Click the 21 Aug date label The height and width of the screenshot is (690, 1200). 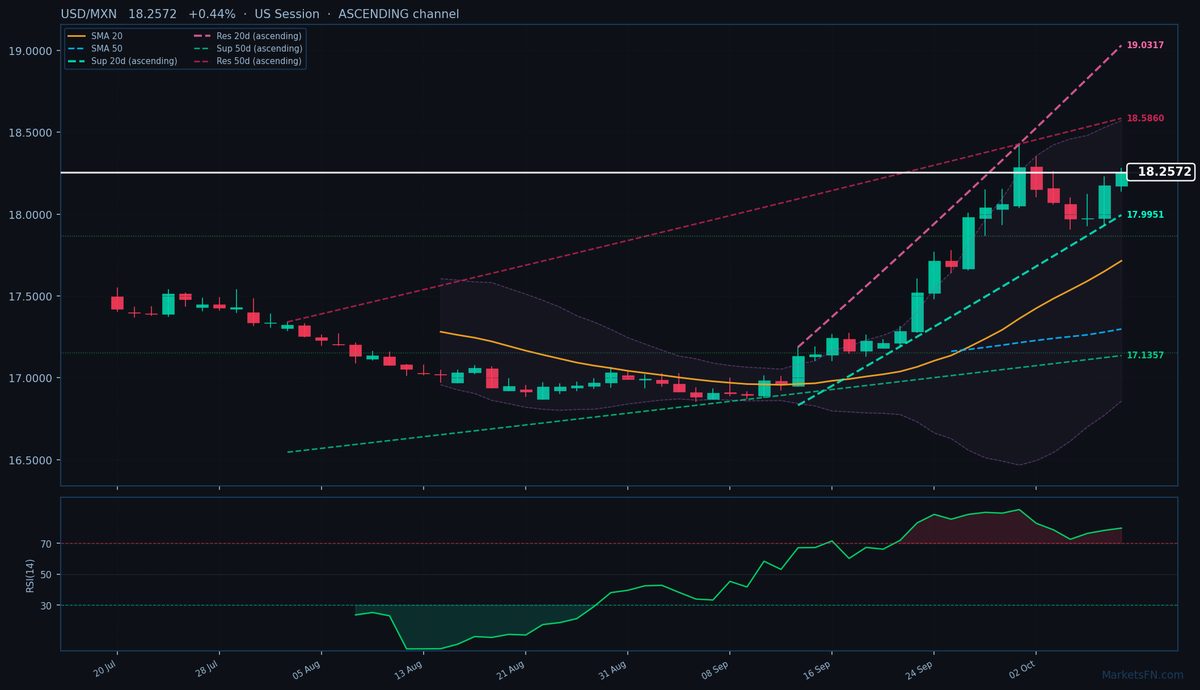[512, 667]
